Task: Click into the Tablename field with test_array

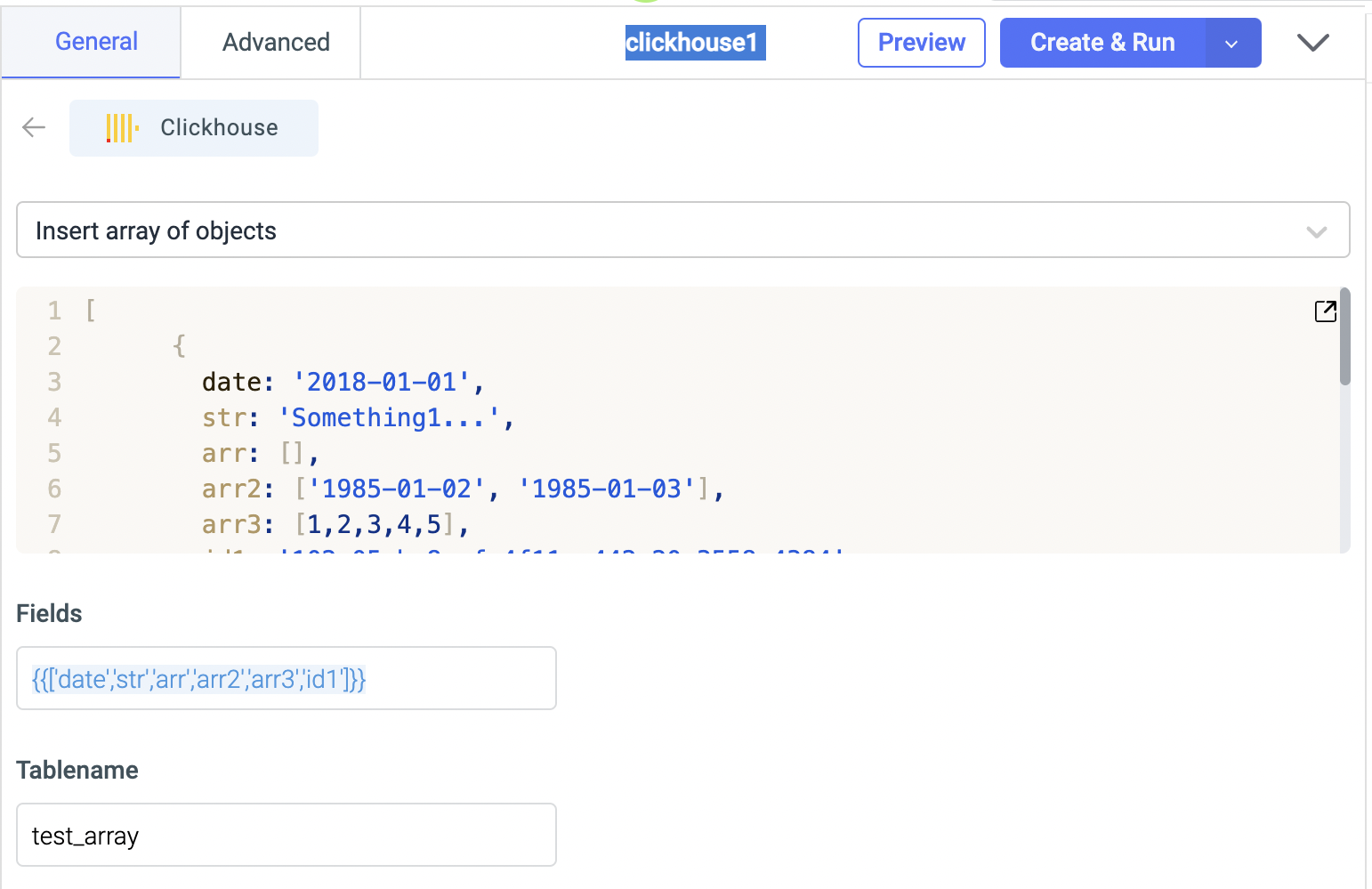Action: tap(286, 836)
